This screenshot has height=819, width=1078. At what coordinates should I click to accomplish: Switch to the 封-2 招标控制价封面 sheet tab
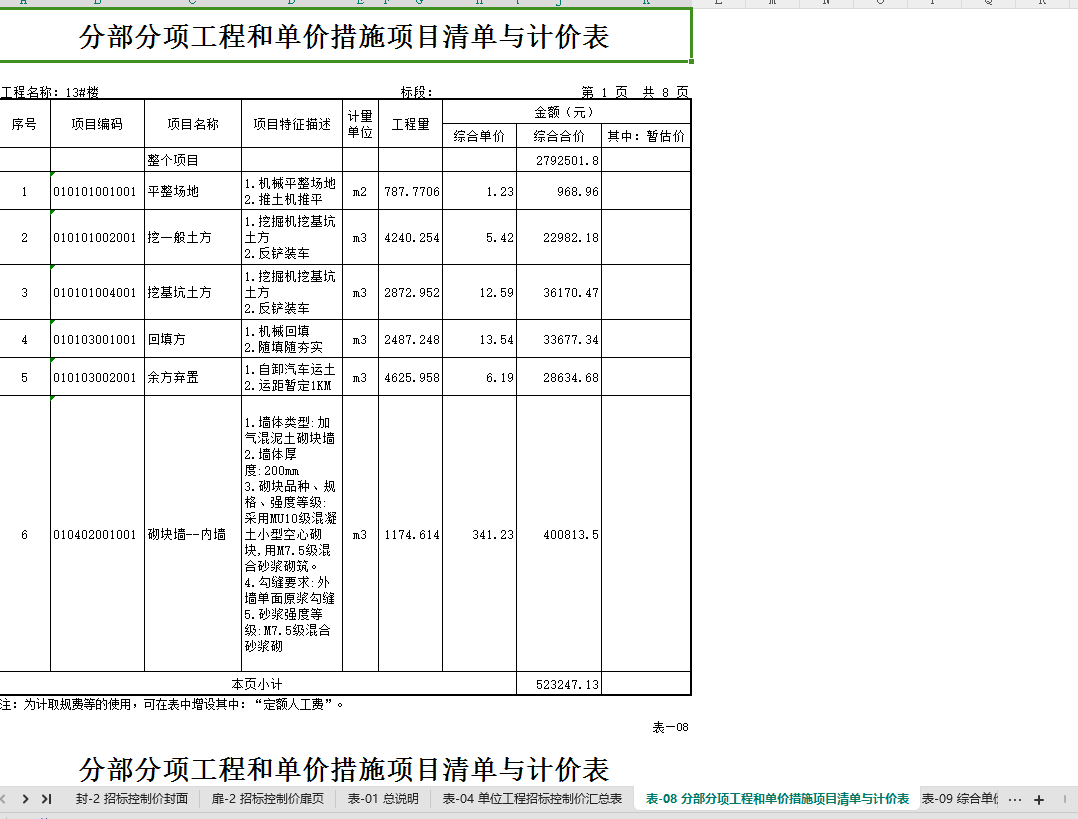(132, 798)
